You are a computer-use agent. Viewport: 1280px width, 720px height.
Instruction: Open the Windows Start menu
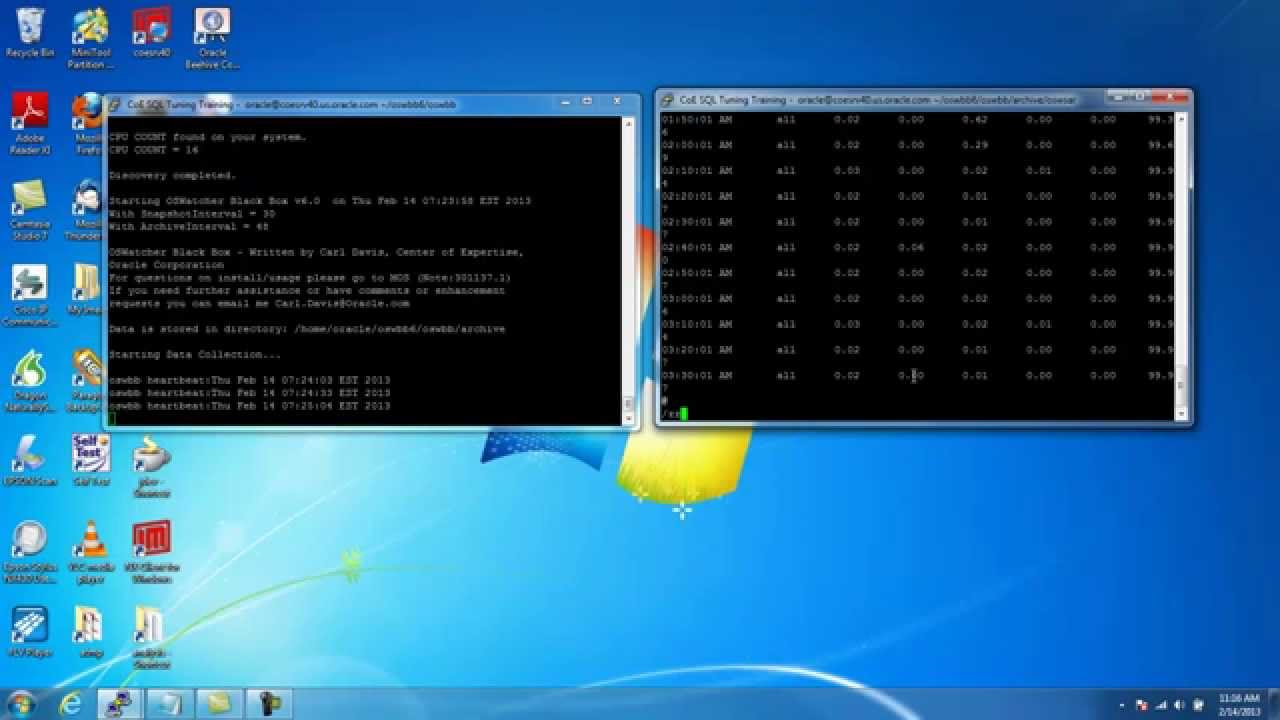(21, 703)
